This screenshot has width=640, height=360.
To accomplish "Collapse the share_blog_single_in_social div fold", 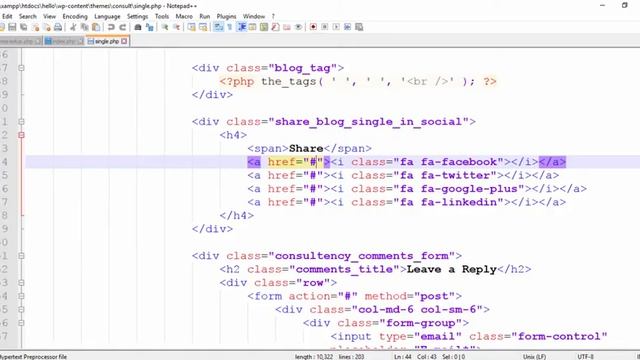I will pos(21,122).
